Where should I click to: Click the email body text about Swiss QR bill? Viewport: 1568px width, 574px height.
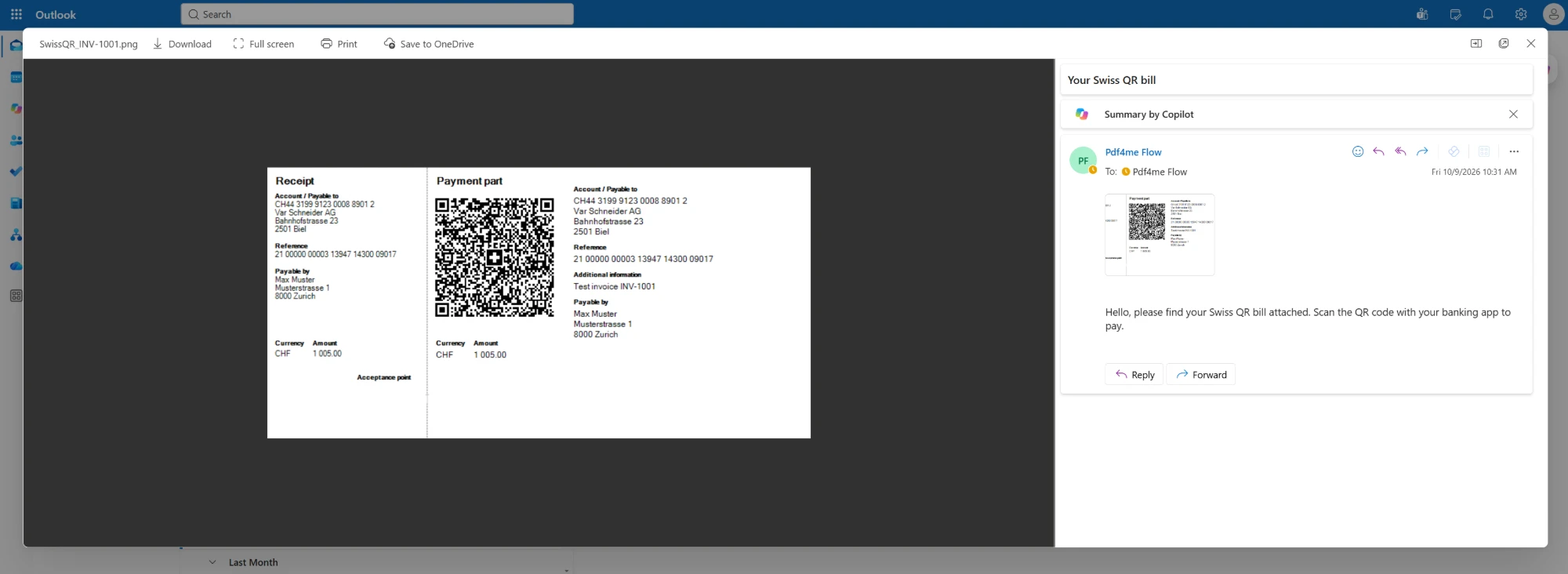[x=1308, y=319]
